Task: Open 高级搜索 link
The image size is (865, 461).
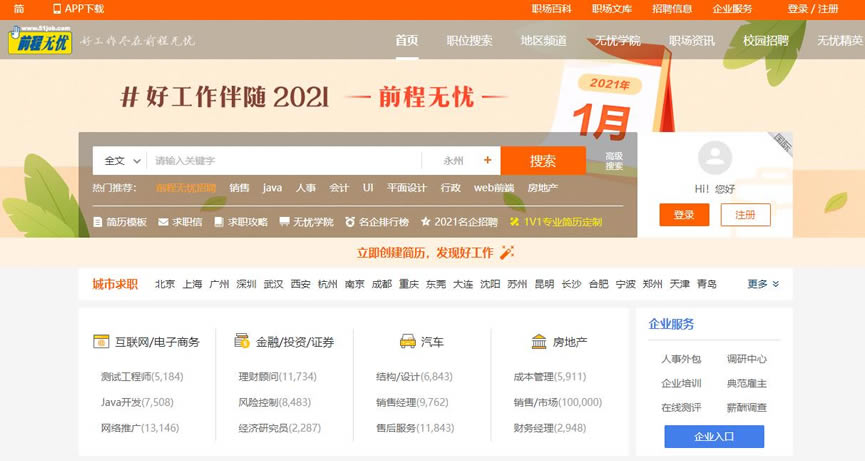Action: click(x=613, y=160)
